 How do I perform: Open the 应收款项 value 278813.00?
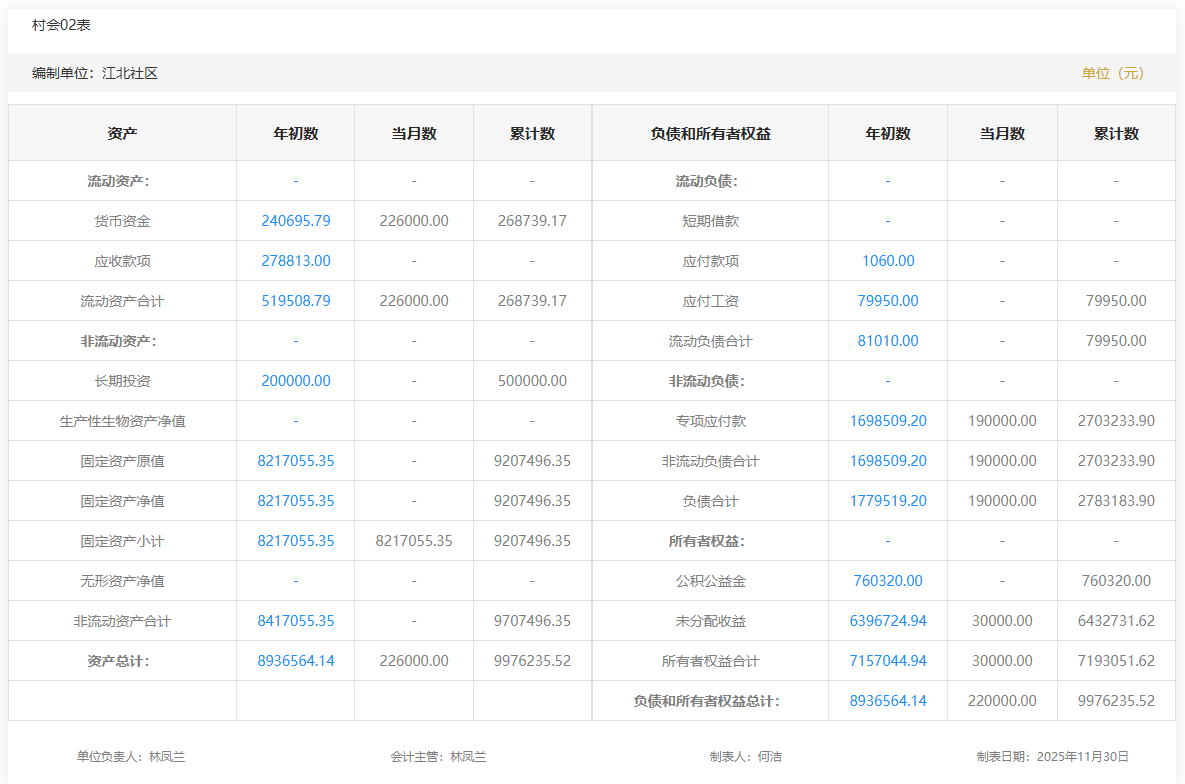(x=296, y=261)
